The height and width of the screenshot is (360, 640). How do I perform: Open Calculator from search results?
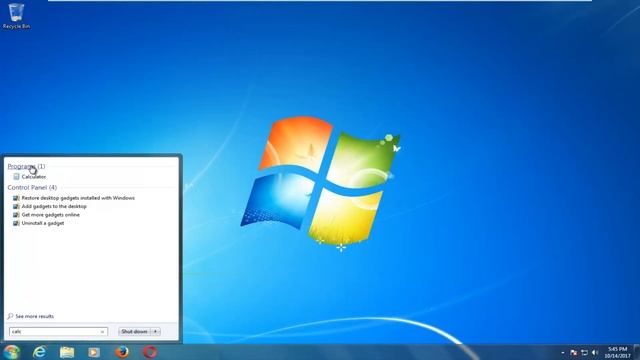33,177
